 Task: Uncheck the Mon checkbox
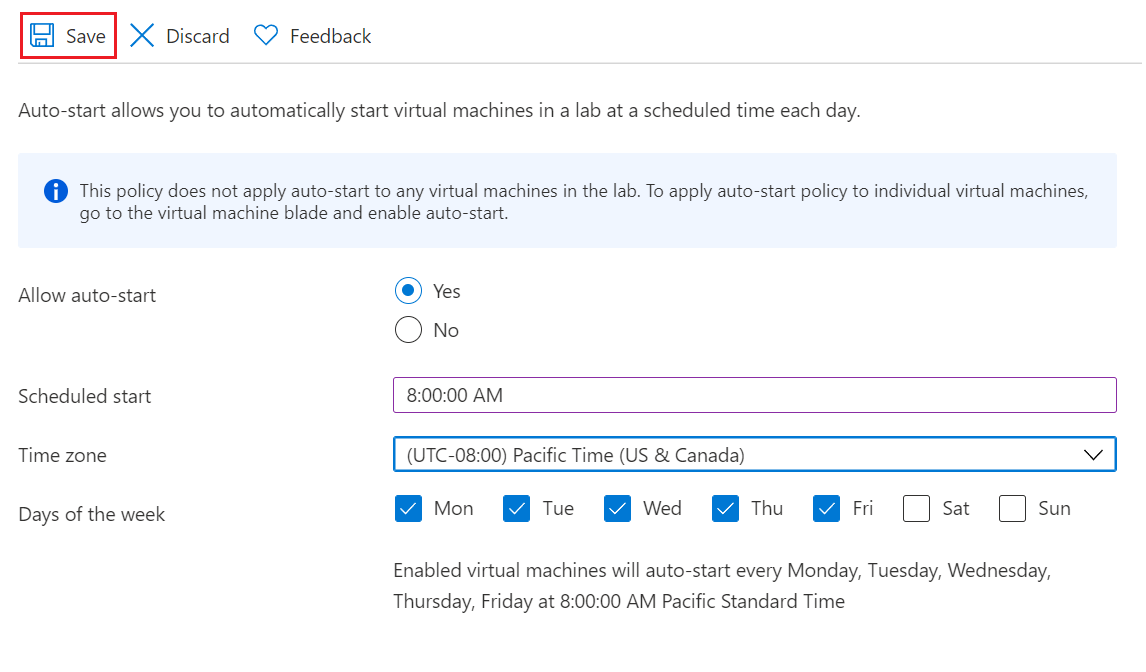[408, 509]
